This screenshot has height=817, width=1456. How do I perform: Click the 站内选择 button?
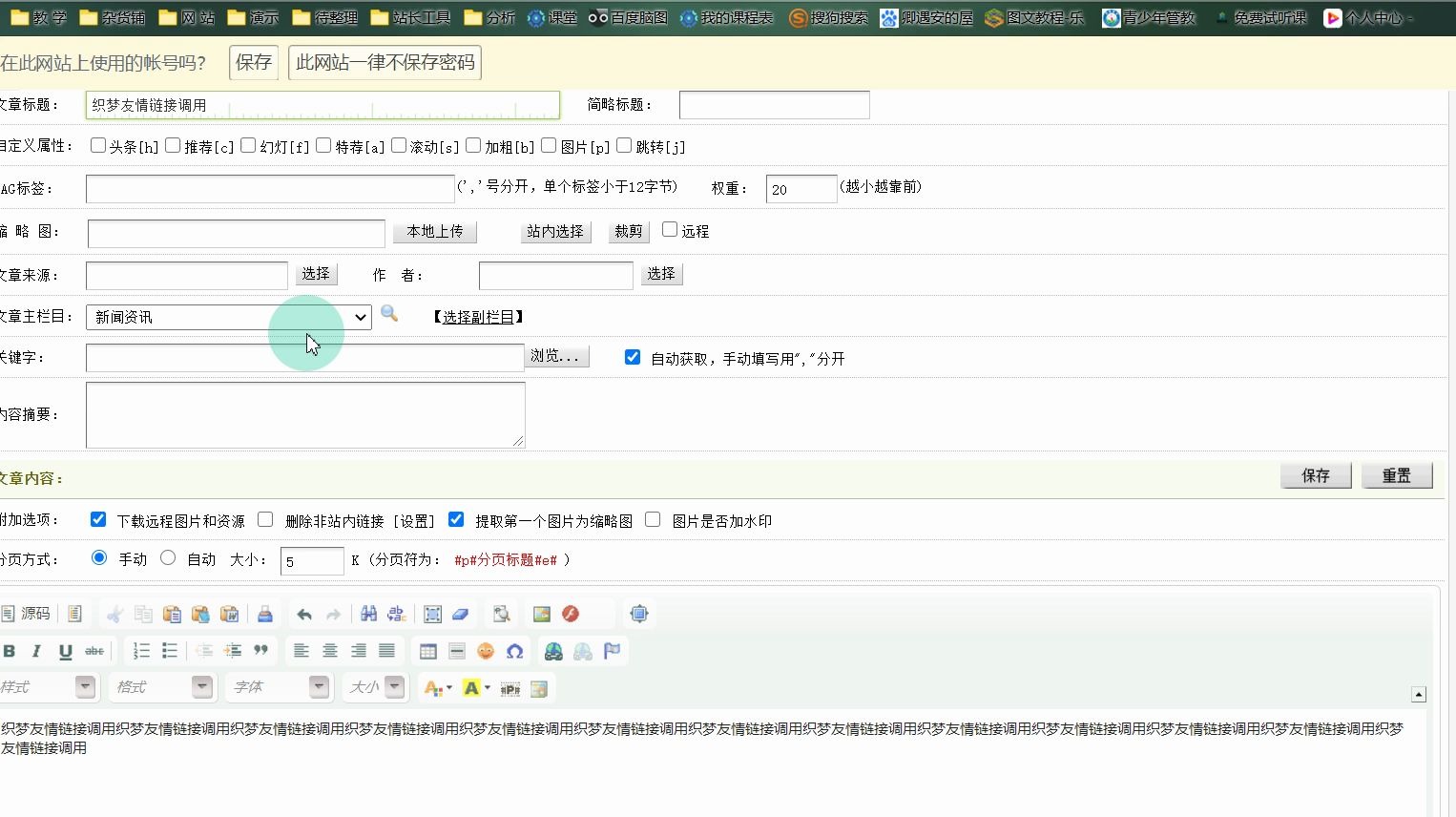tap(555, 232)
